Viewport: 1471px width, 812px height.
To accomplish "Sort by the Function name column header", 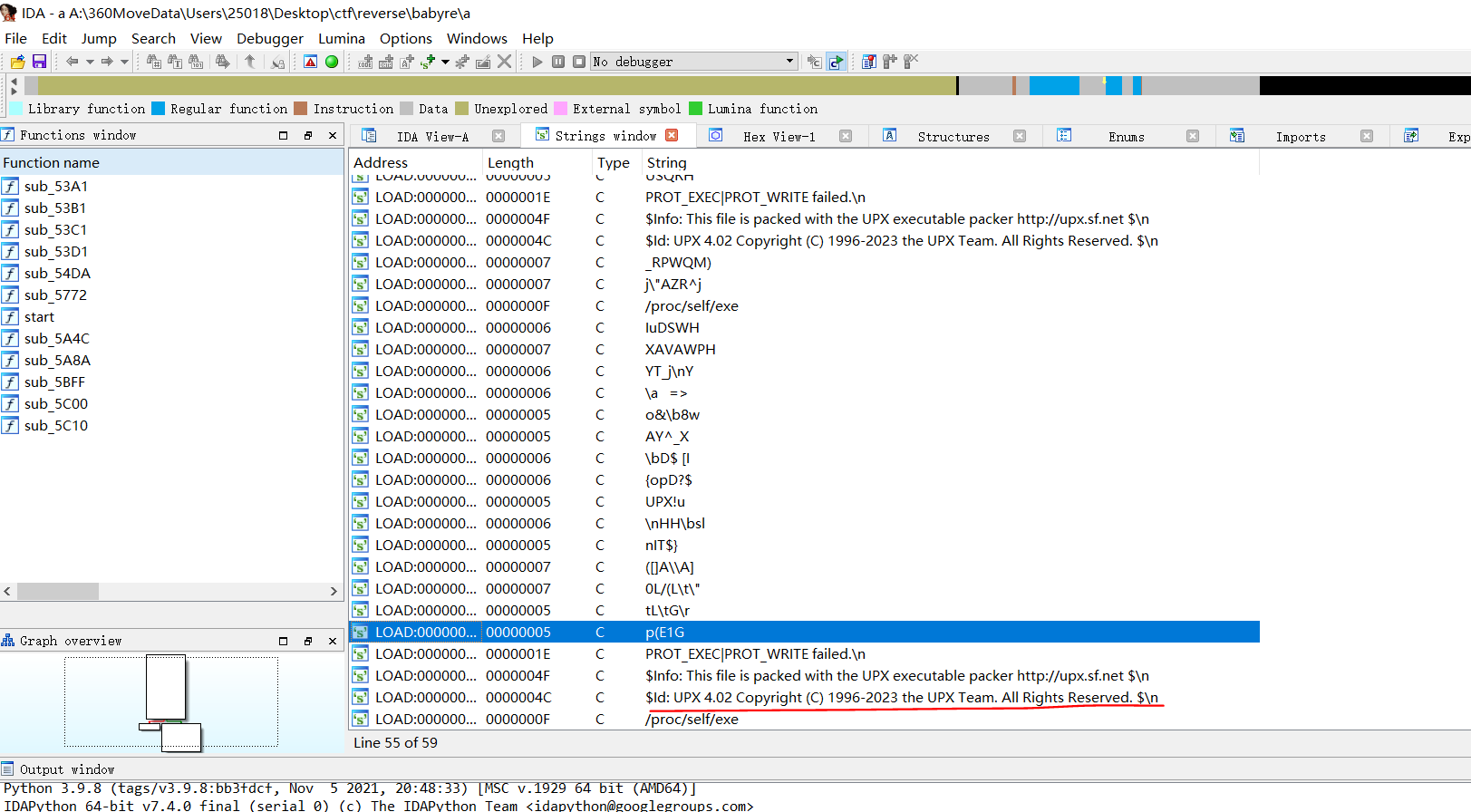I will (171, 162).
